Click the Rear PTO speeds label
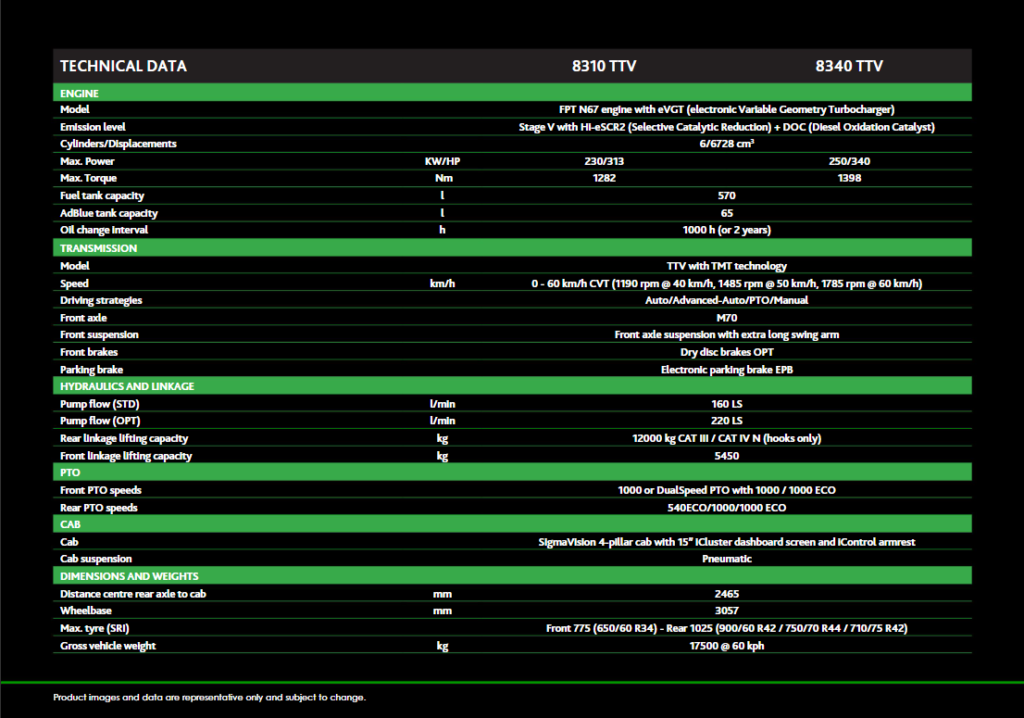 pos(99,508)
